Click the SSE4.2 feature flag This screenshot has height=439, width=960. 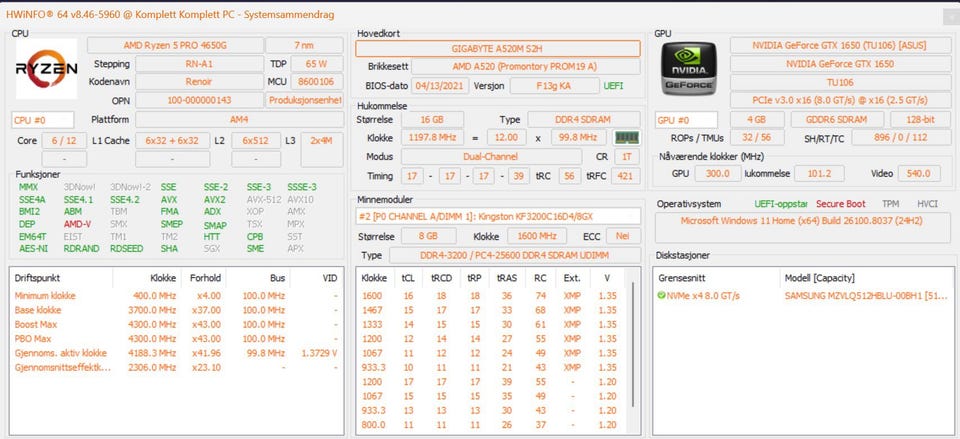[x=125, y=199]
